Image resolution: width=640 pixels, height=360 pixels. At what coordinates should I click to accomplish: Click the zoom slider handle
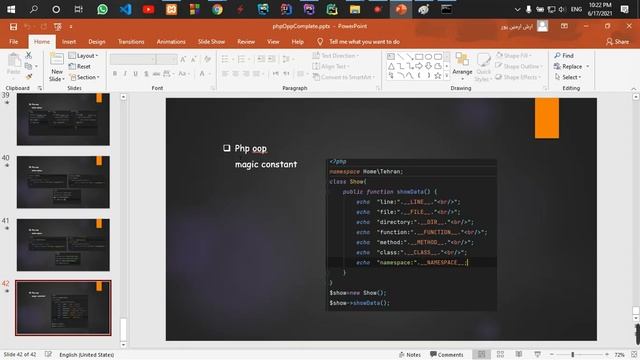coord(573,355)
